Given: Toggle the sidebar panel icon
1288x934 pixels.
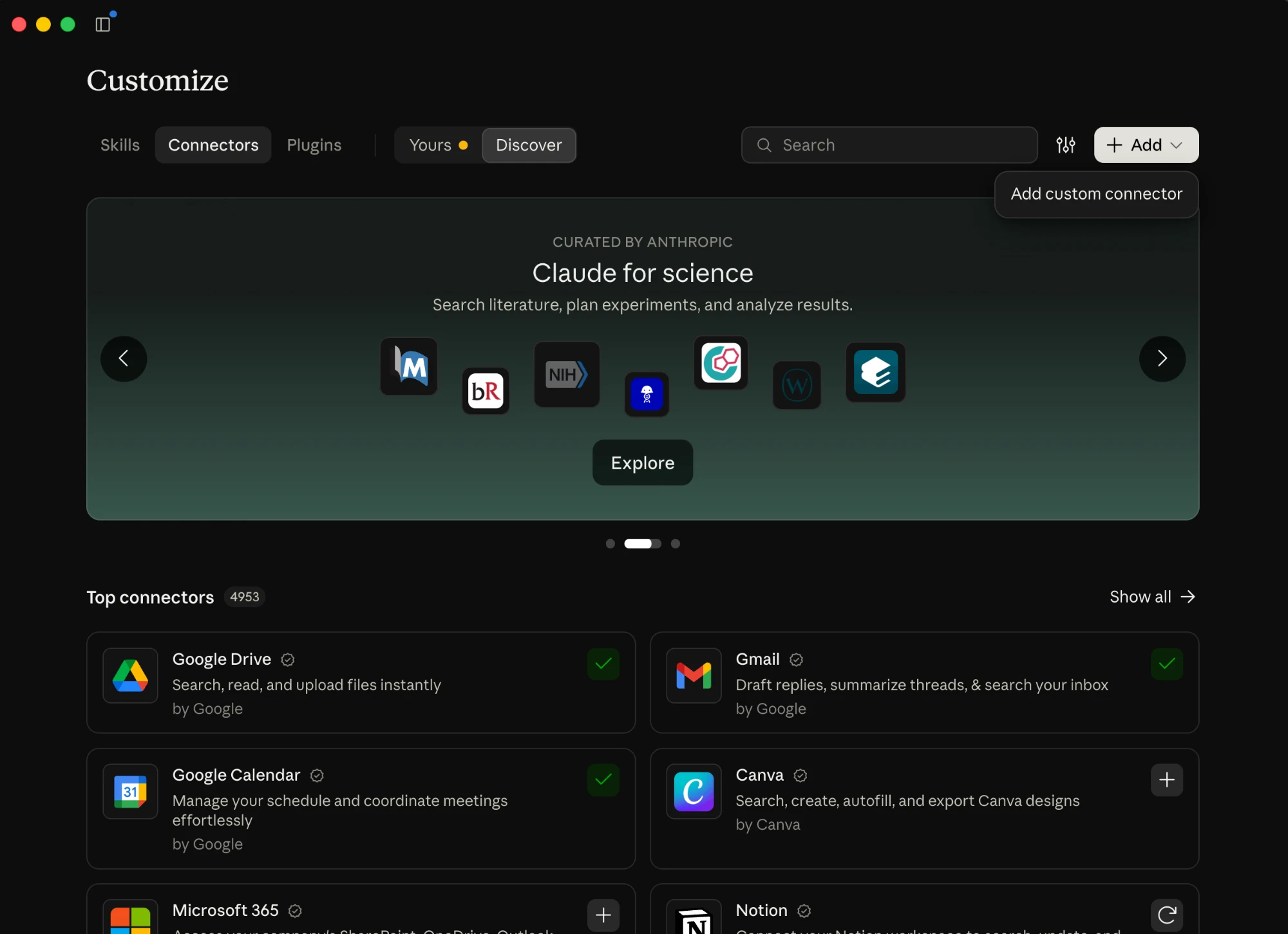Looking at the screenshot, I should 103,24.
